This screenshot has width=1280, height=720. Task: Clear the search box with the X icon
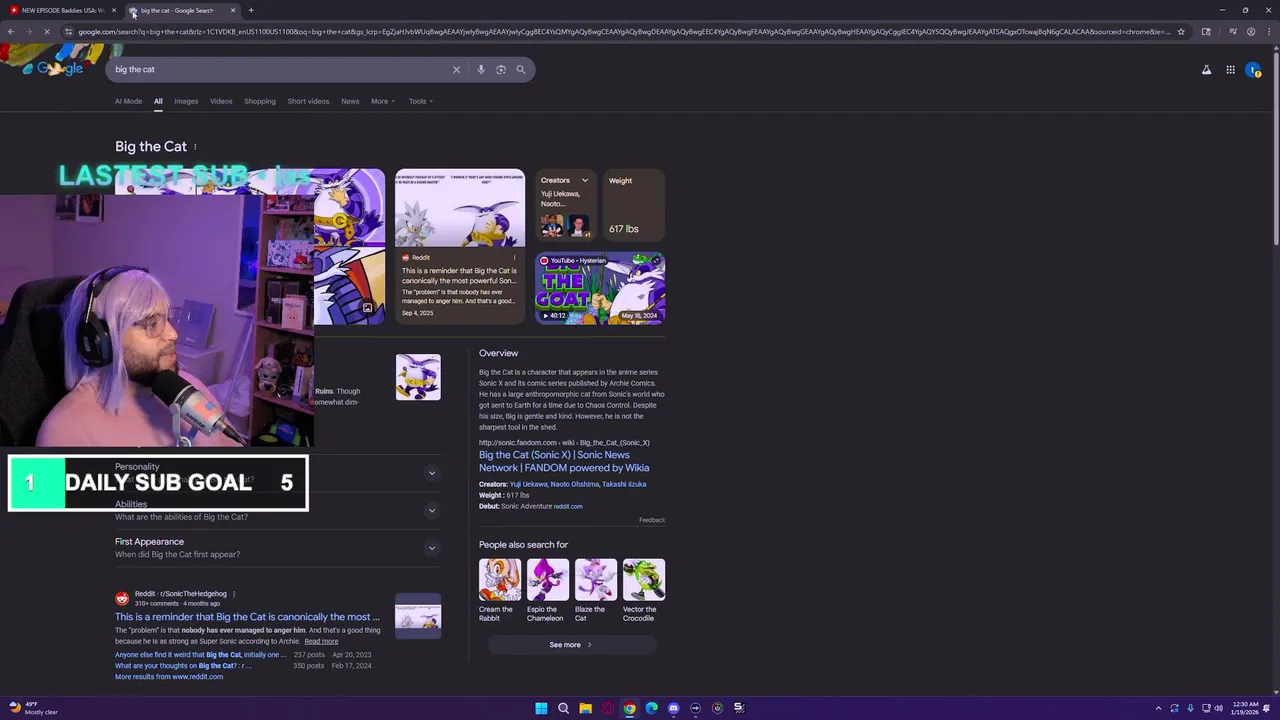coord(456,69)
